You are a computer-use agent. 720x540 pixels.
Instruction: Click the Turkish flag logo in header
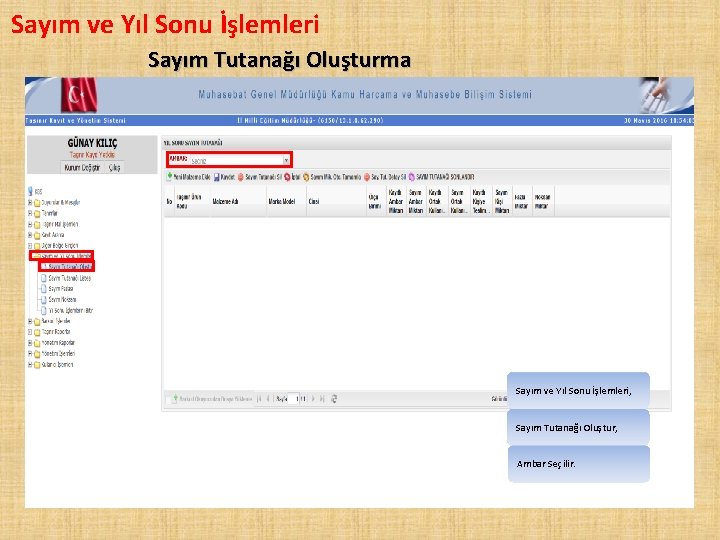[79, 95]
